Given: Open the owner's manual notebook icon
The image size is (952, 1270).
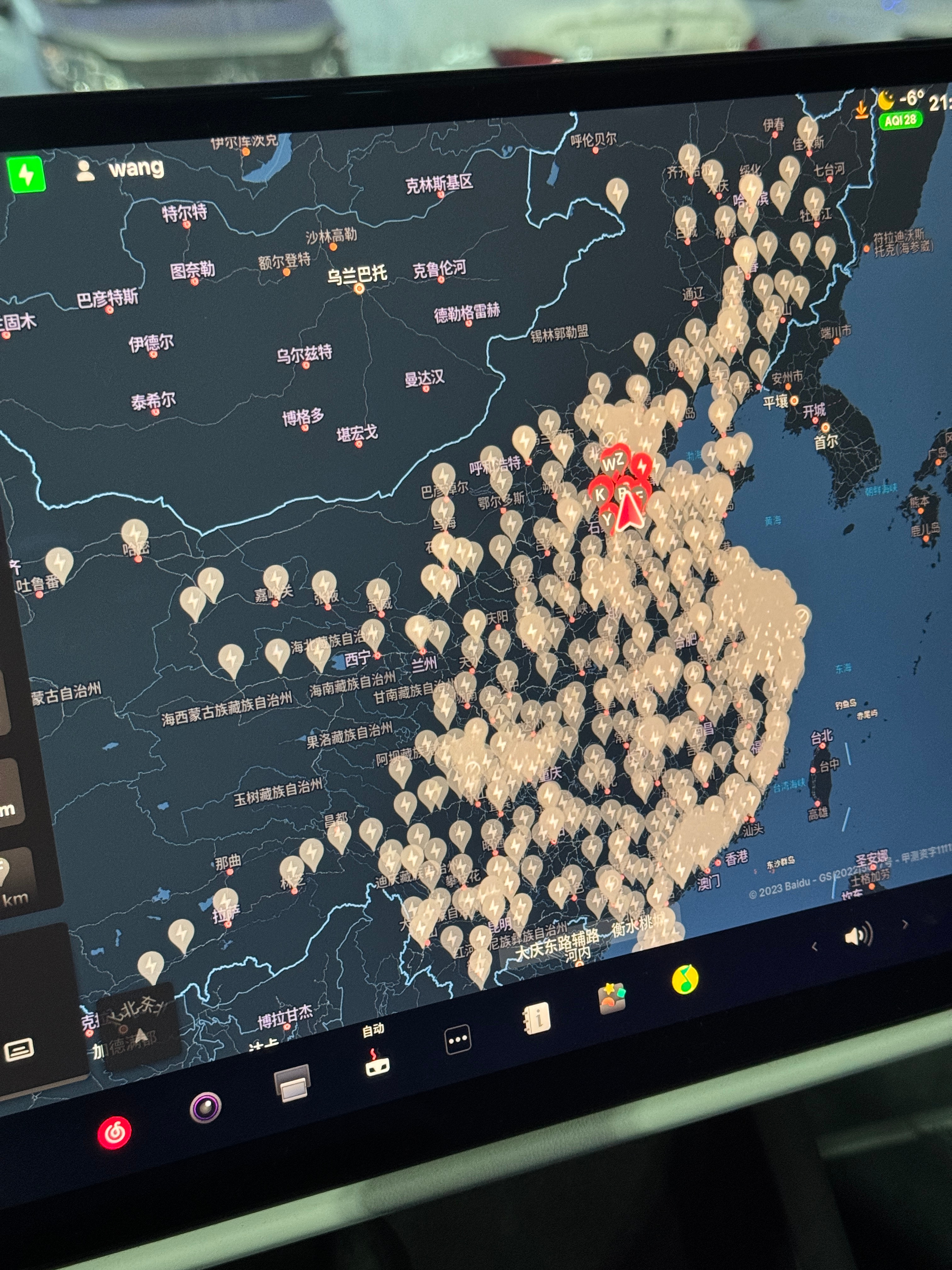Looking at the screenshot, I should [536, 1018].
